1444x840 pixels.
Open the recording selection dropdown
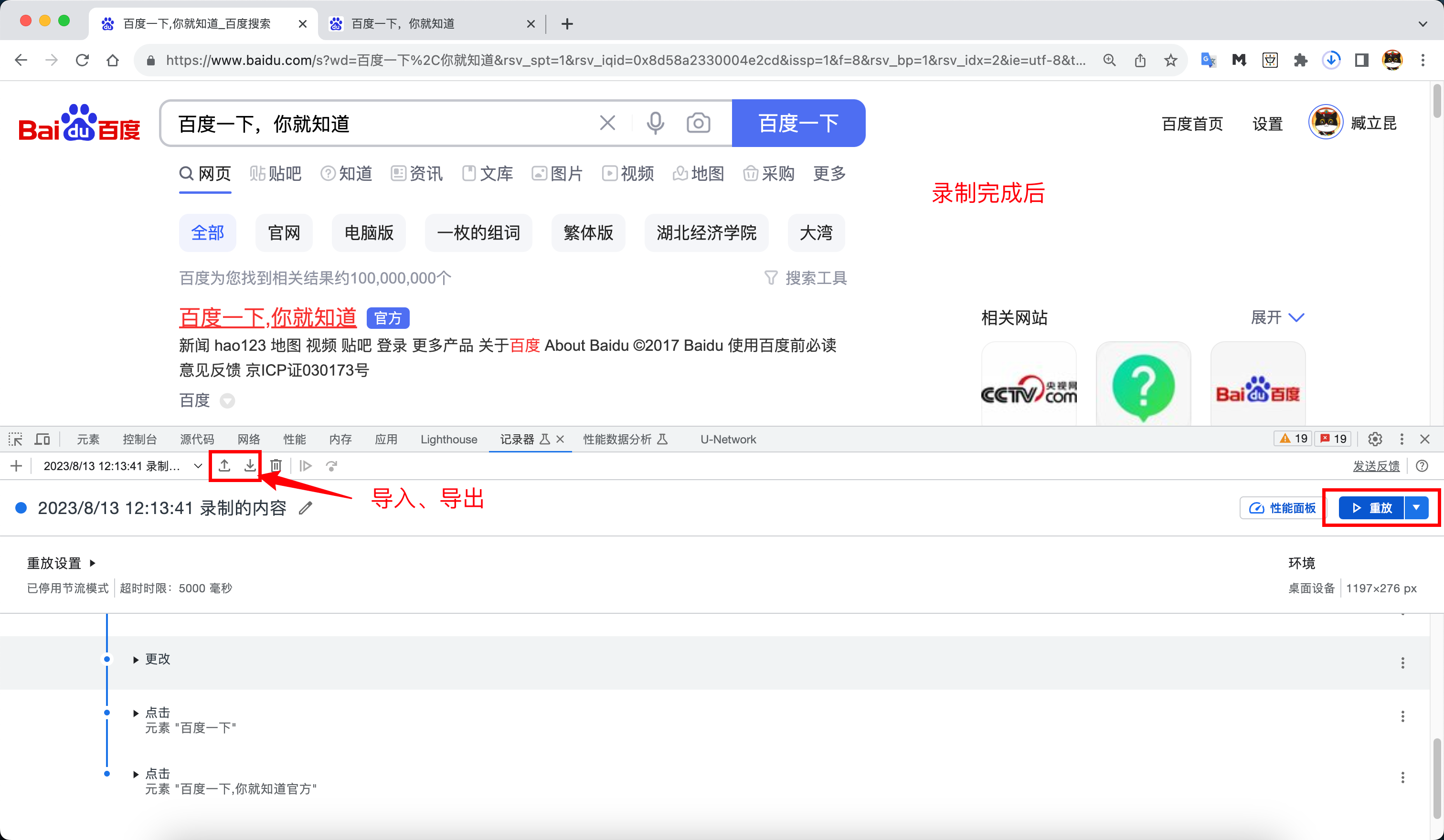pyautogui.click(x=198, y=465)
